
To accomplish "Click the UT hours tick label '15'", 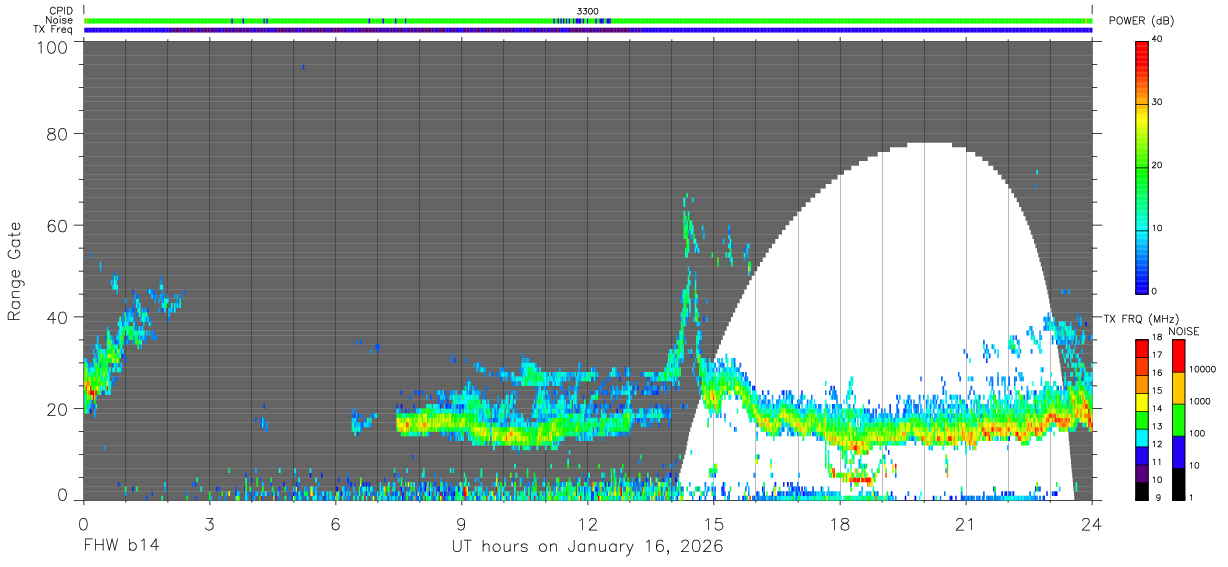I will (x=714, y=523).
